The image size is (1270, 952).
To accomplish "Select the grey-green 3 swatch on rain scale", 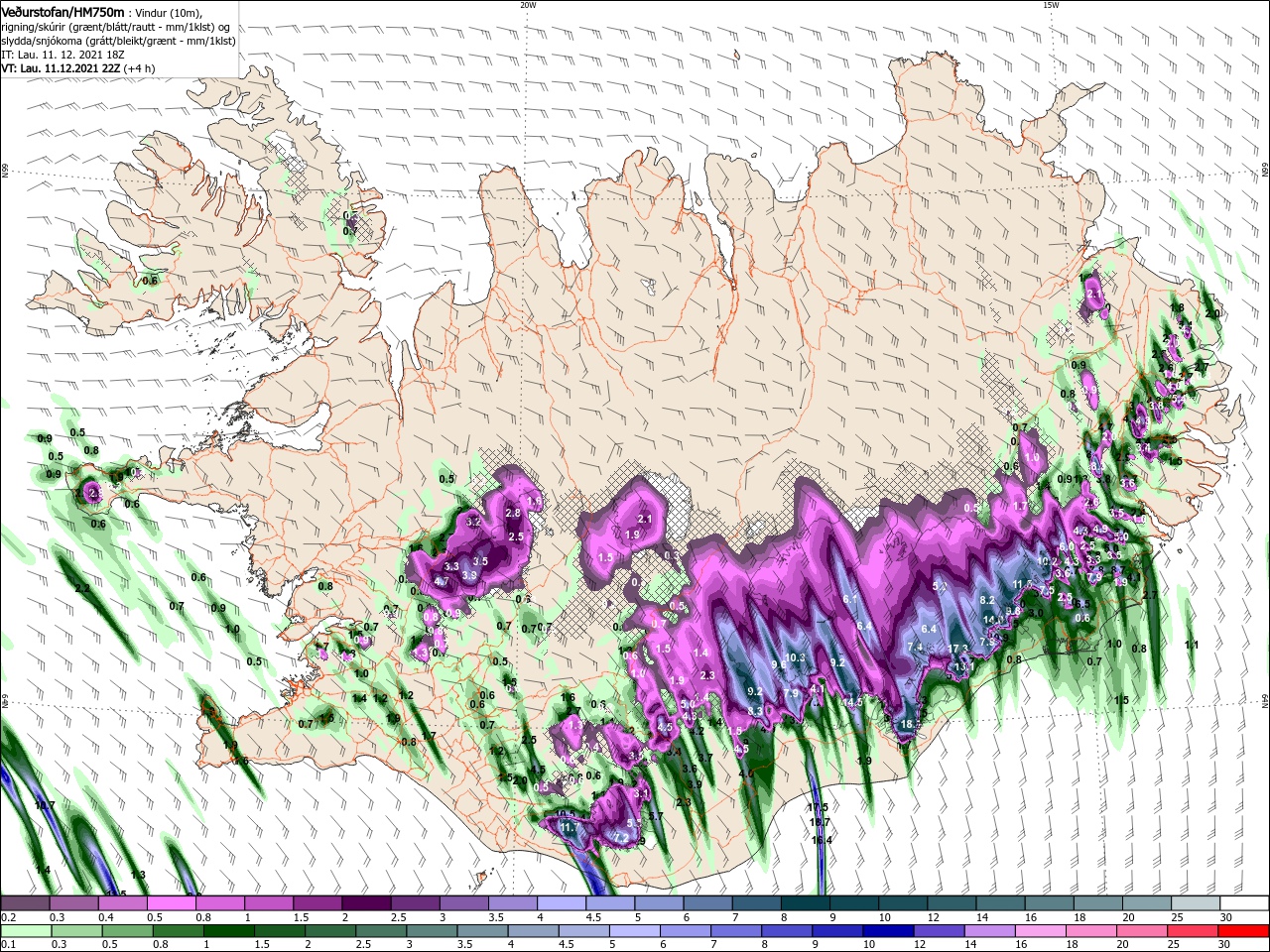I will click(x=432, y=930).
